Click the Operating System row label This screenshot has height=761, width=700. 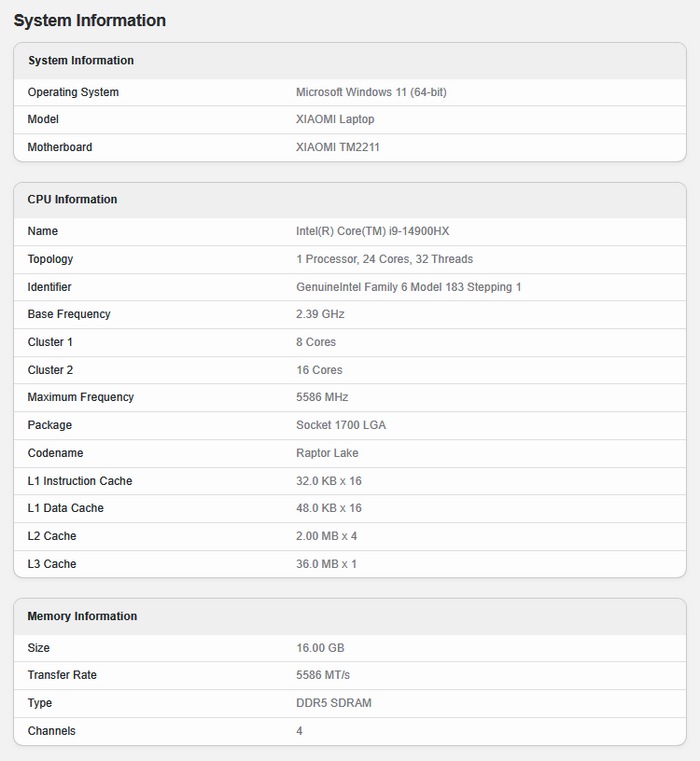point(73,92)
